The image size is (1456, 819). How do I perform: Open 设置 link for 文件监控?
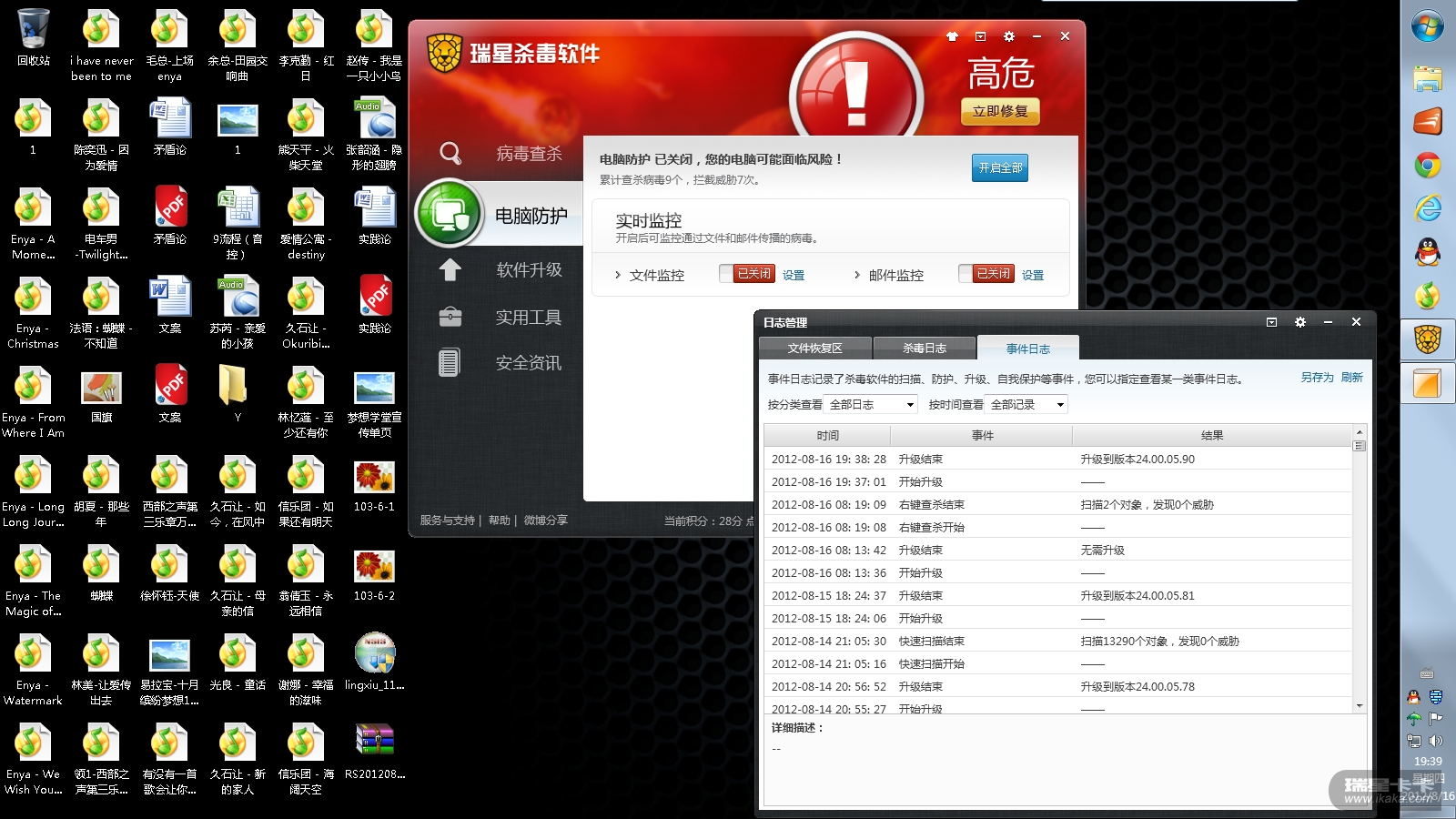pyautogui.click(x=794, y=275)
